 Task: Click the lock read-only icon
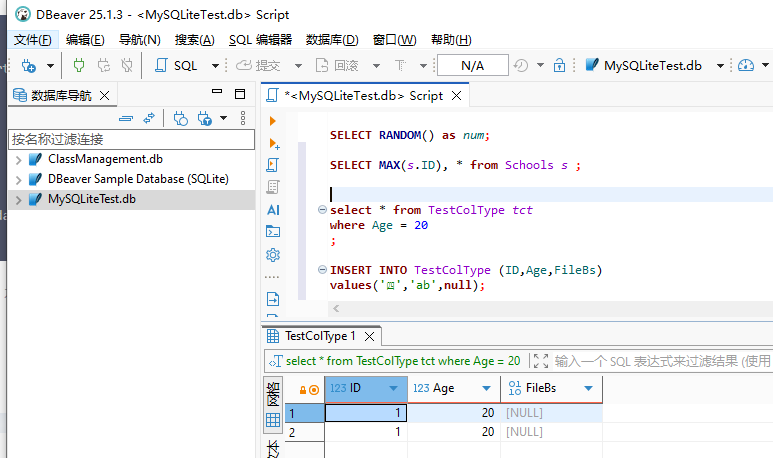tap(559, 66)
